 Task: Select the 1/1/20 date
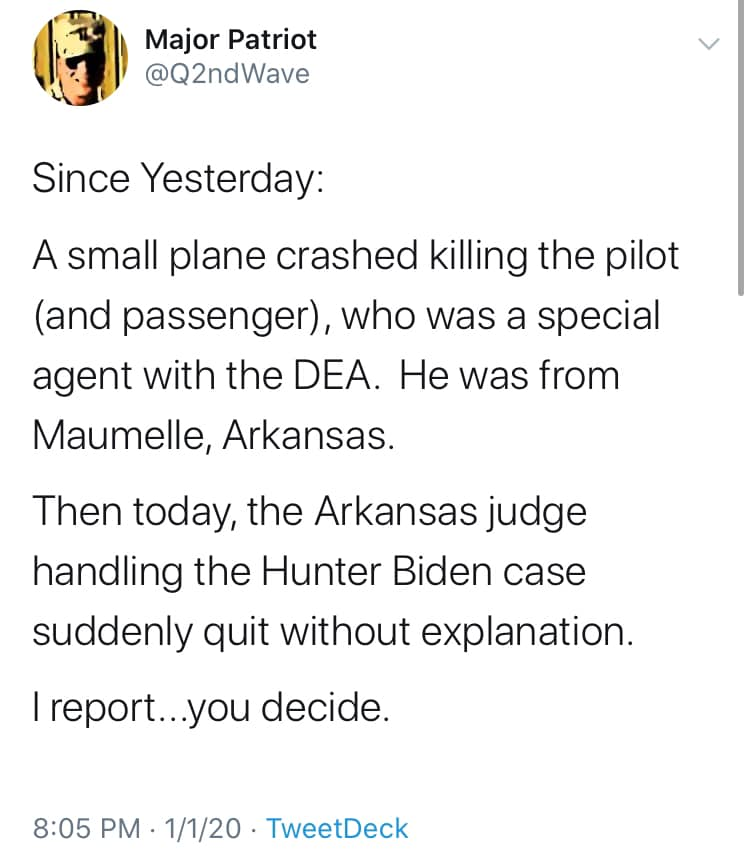pos(202,828)
